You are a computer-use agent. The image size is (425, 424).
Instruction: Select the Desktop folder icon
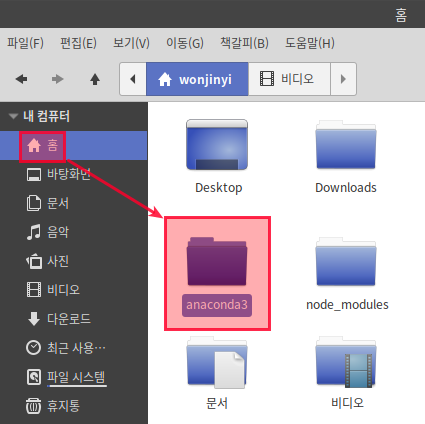pyautogui.click(x=217, y=145)
